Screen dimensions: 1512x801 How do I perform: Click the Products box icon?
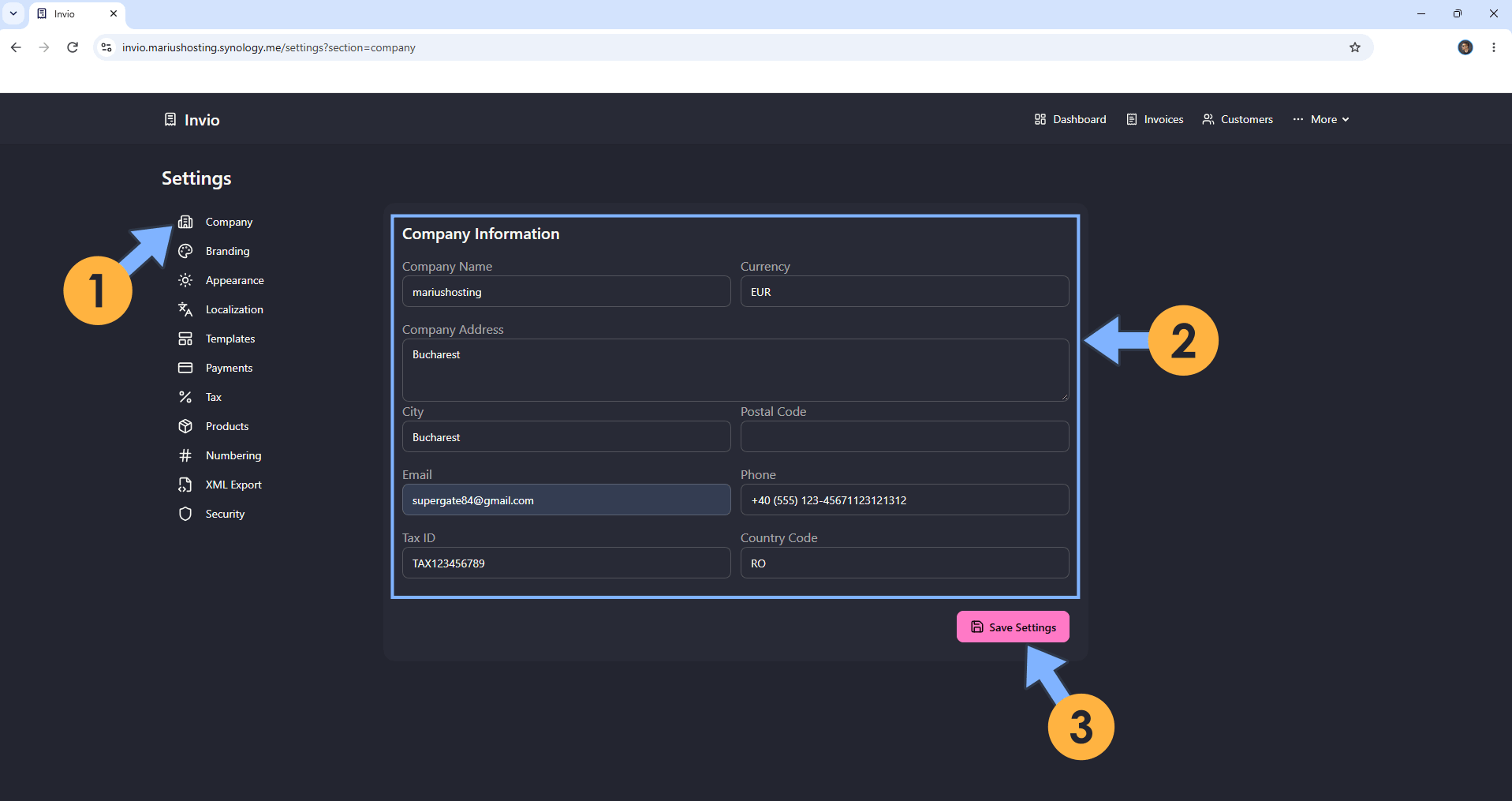(185, 426)
